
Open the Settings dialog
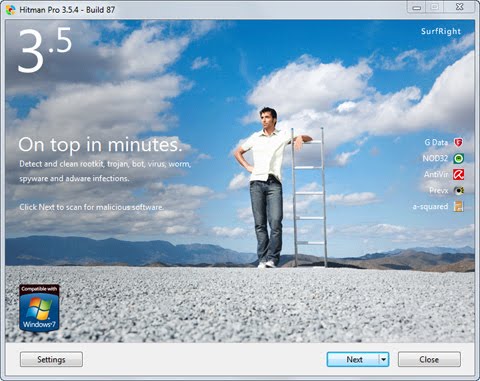[51, 359]
